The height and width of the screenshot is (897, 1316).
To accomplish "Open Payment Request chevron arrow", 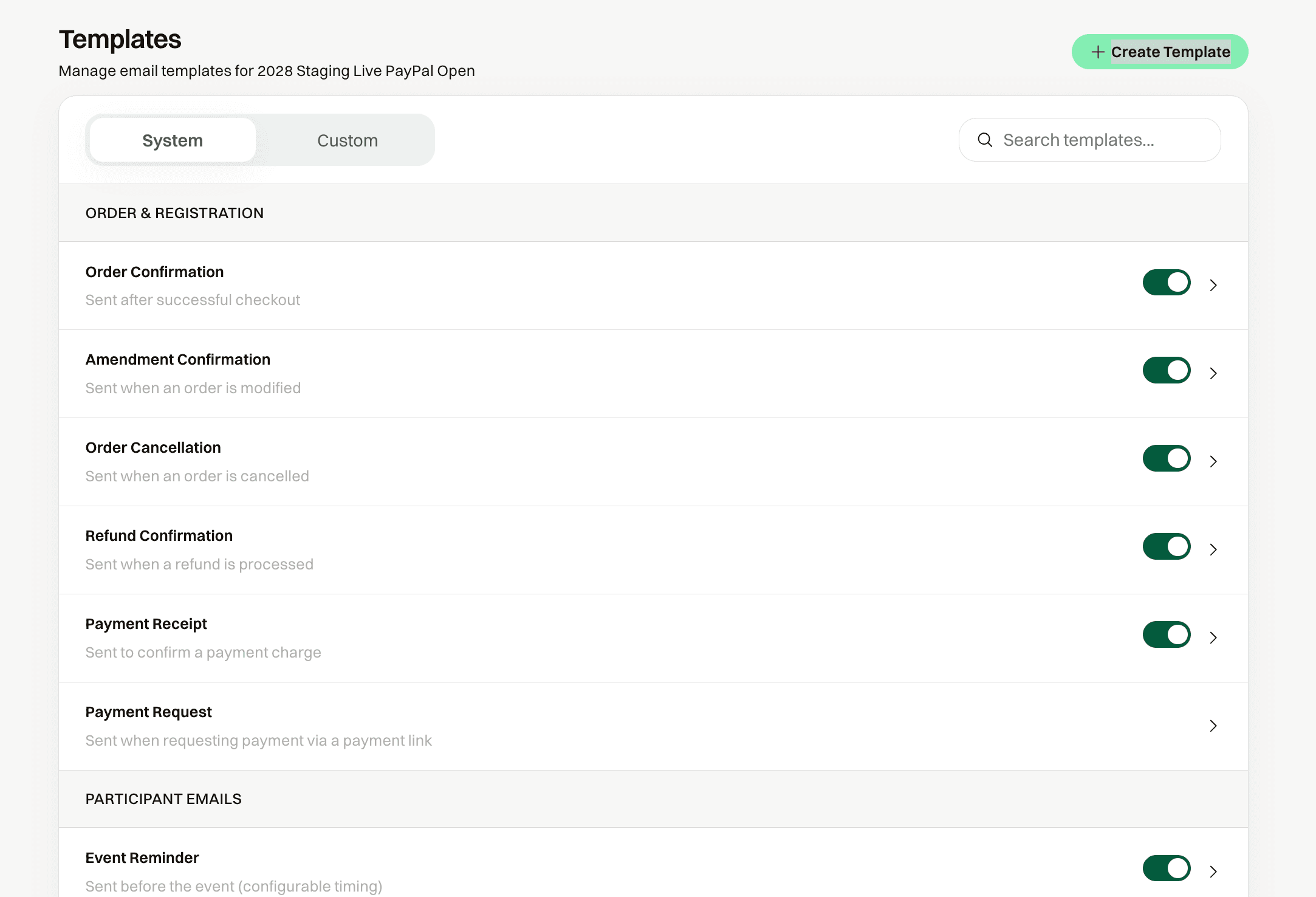I will click(x=1213, y=726).
